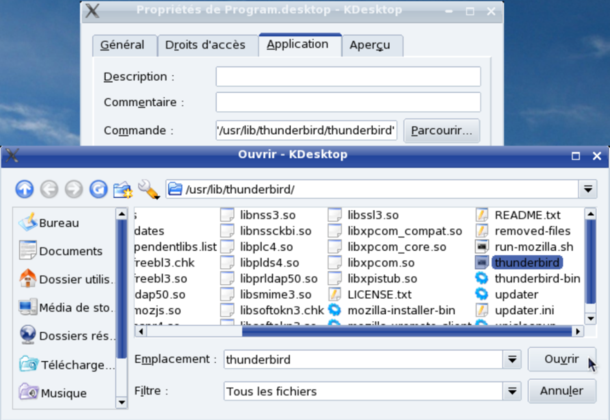Open Bureau in the places sidebar

click(58, 223)
